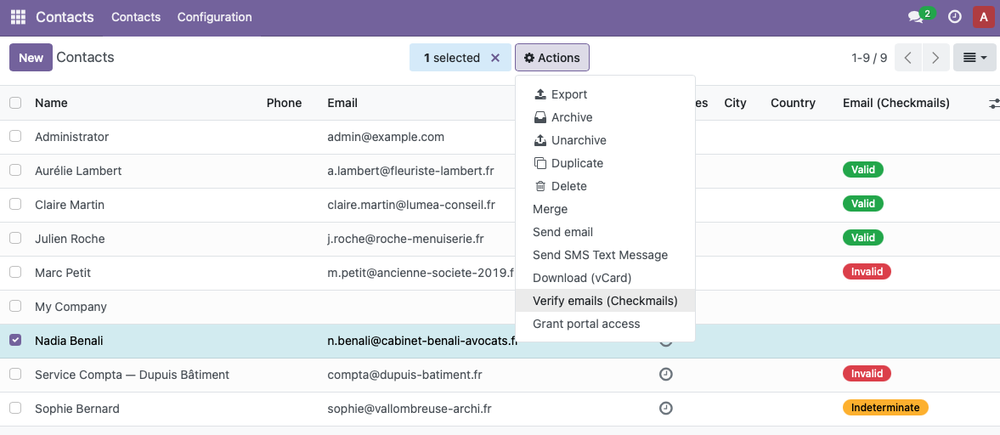Open the Actions dropdown

pos(552,58)
